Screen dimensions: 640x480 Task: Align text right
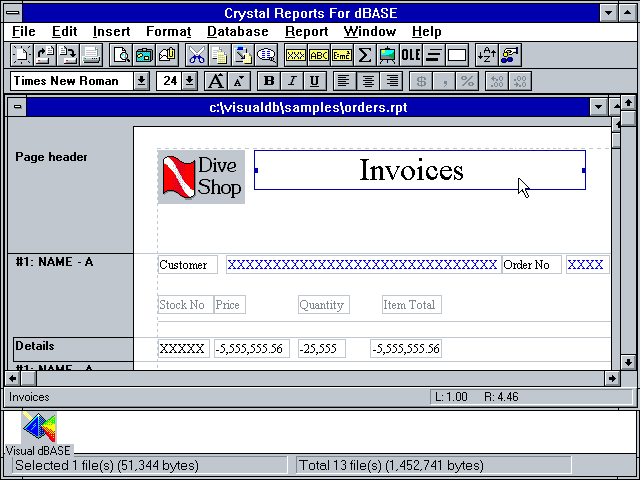(391, 81)
